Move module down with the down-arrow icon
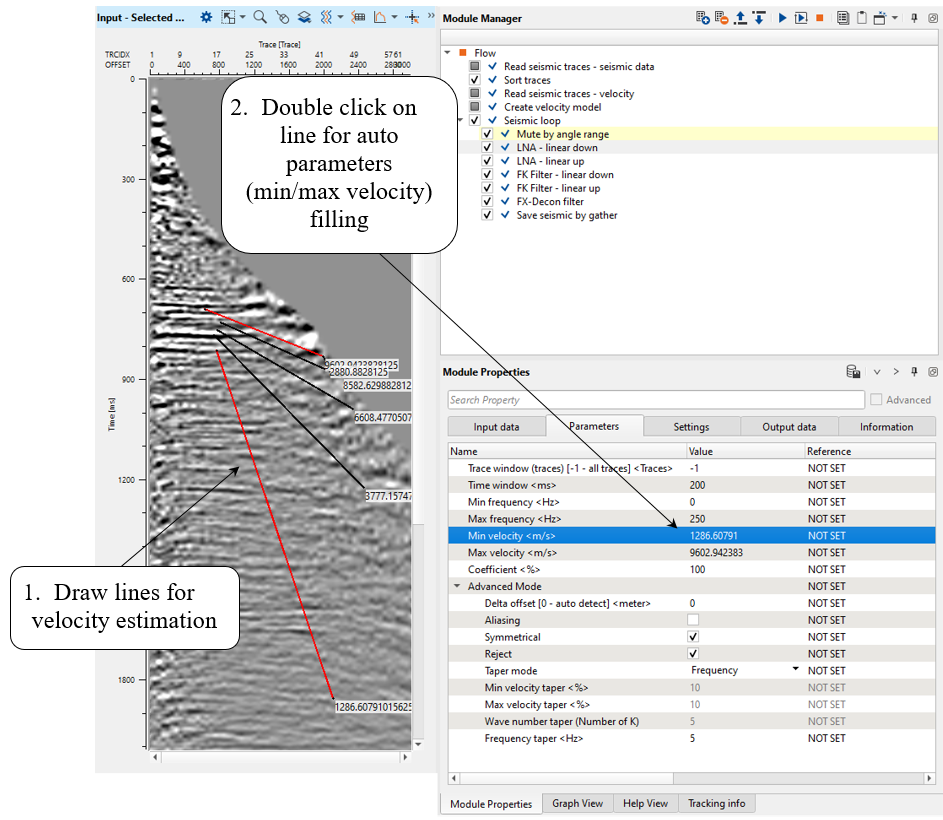Image resolution: width=943 pixels, height=820 pixels. coord(759,18)
